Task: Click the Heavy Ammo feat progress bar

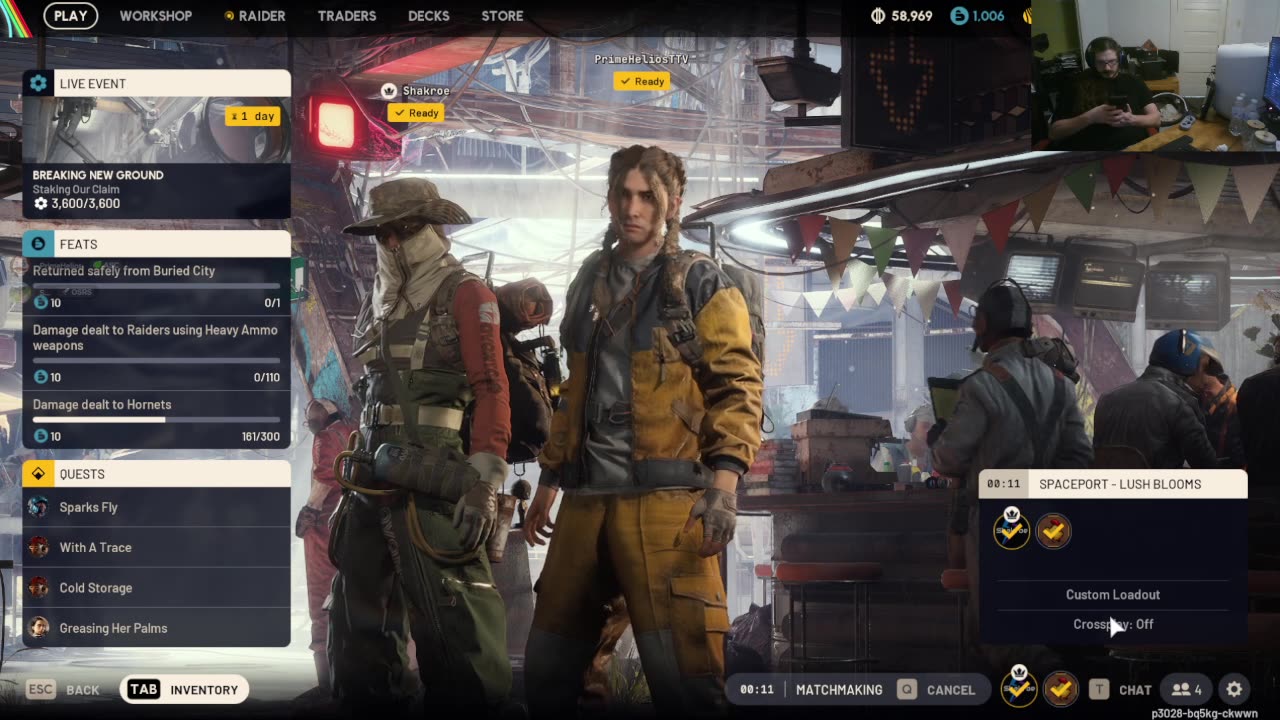Action: point(156,360)
